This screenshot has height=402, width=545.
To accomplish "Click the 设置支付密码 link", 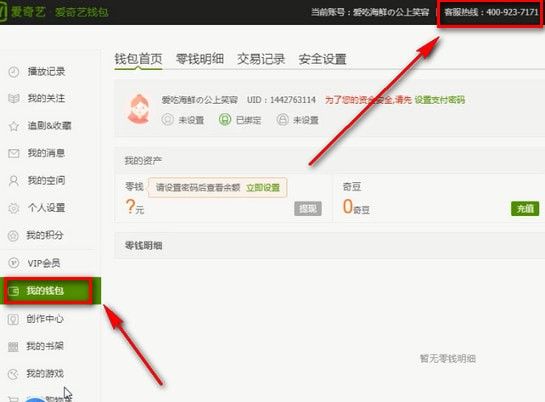I will pos(439,100).
